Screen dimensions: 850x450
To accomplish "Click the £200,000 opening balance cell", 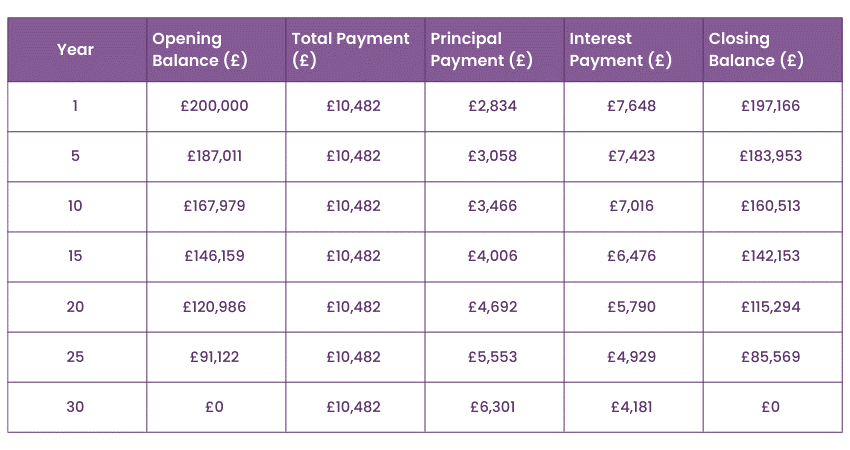I will 216,106.
